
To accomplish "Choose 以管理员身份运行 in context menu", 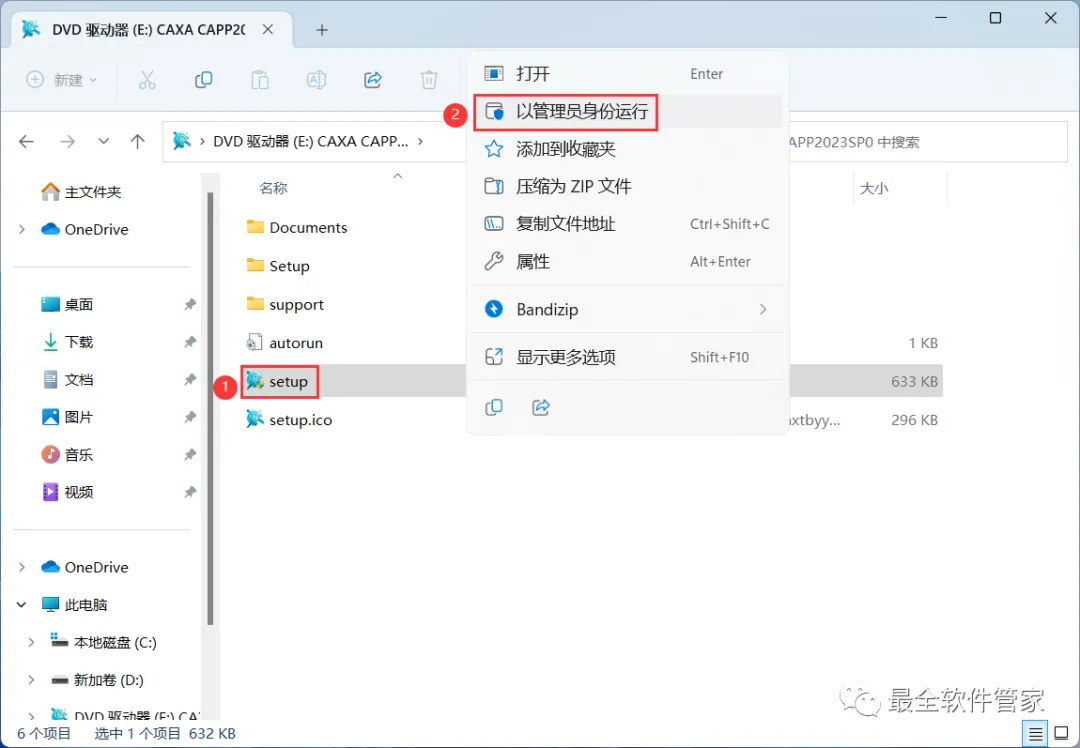I will [x=627, y=112].
